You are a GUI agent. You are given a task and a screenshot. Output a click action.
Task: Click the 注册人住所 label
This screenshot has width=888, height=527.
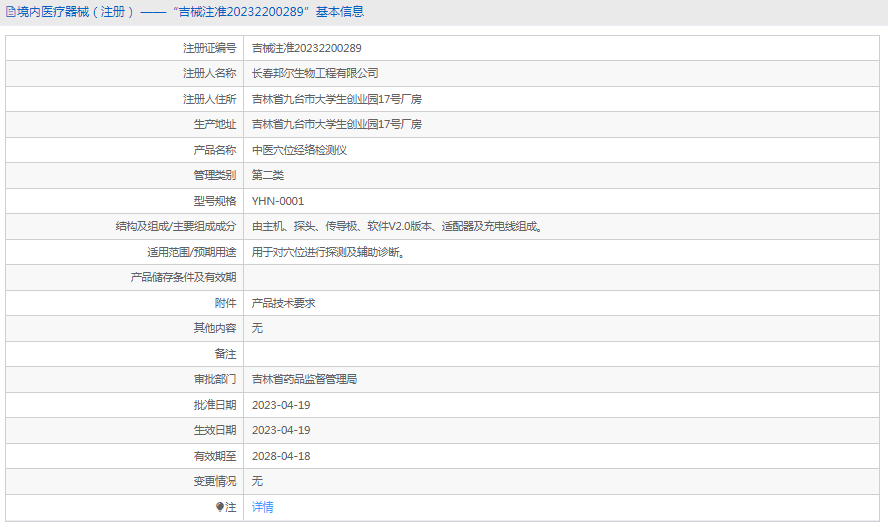tap(210, 99)
